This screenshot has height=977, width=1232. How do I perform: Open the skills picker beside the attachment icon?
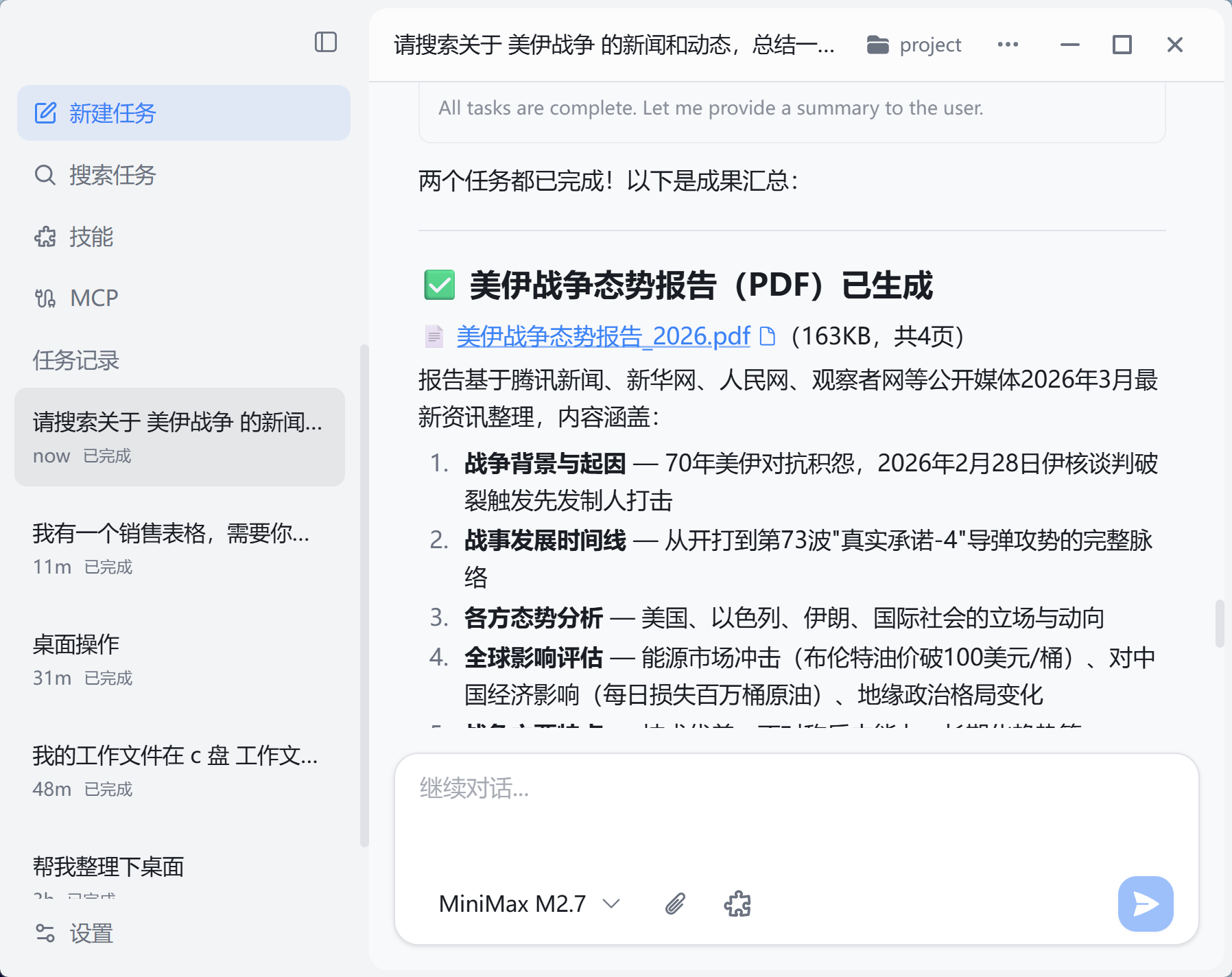coord(738,904)
